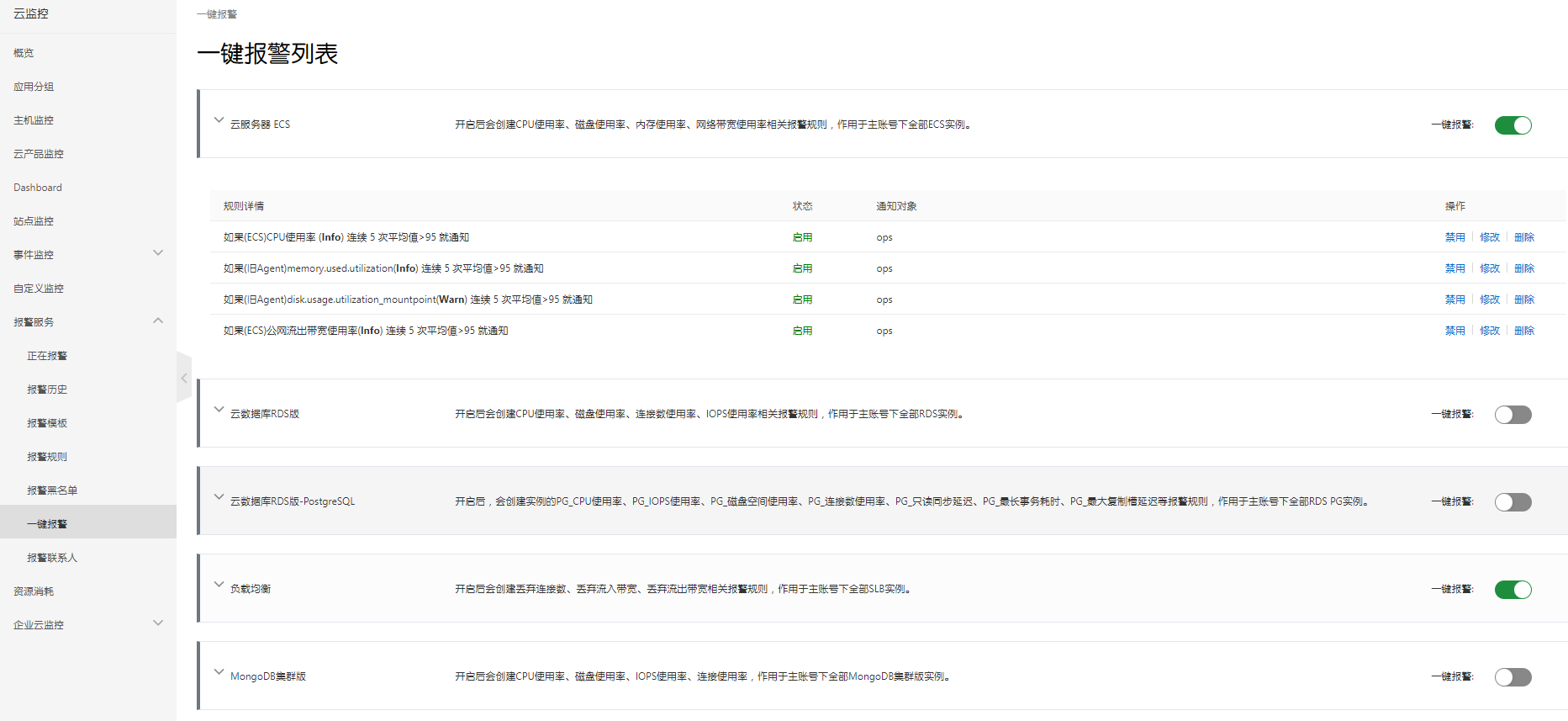Click the 一键报警 breadcrumb at top

(x=217, y=14)
